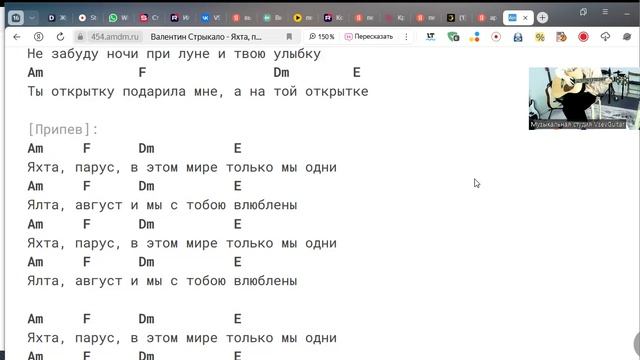Screen dimensions: 640x360
Task: Open the LT LanguageTool extension
Action: (430, 37)
